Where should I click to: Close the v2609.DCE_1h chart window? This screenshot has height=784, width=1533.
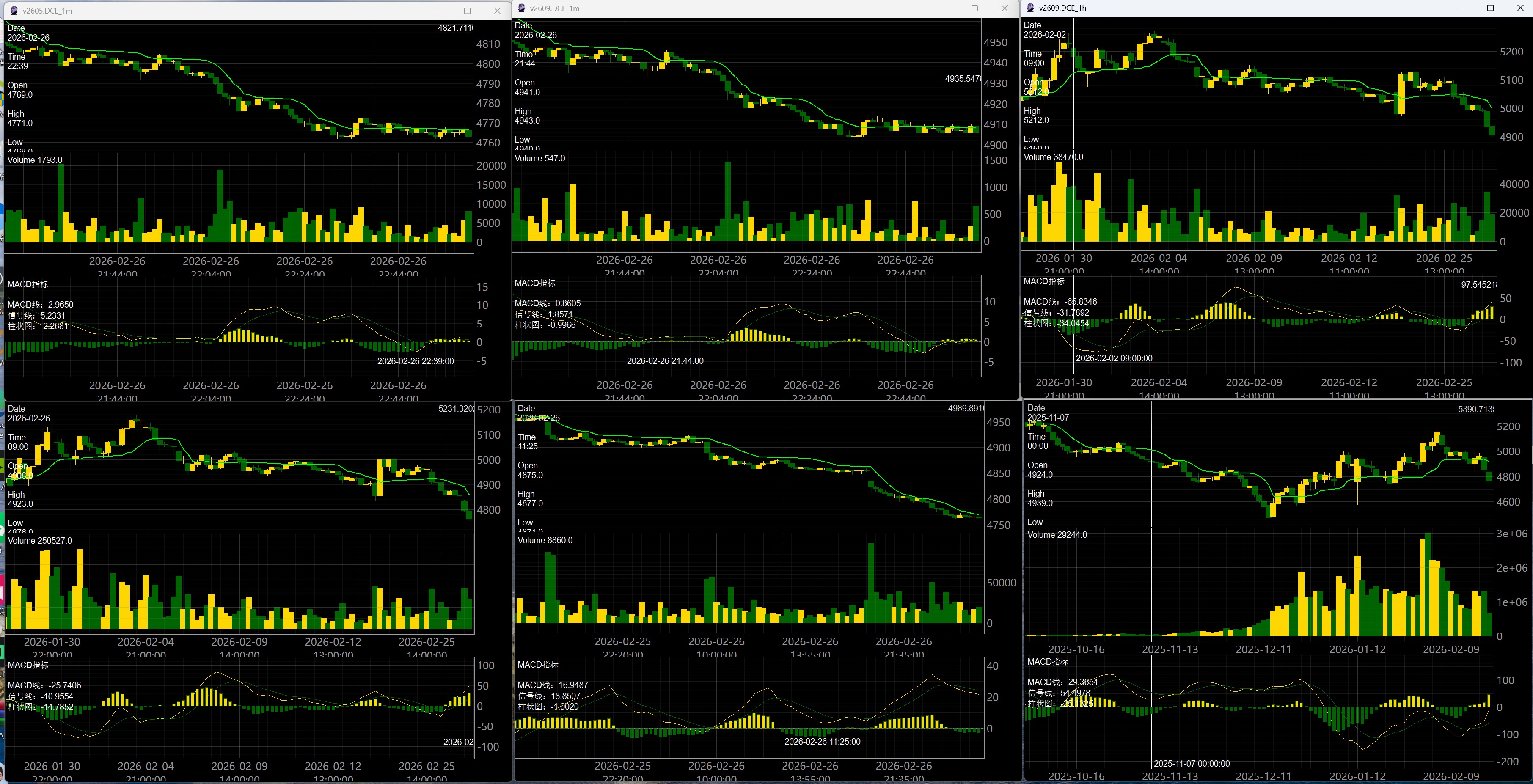(1519, 8)
